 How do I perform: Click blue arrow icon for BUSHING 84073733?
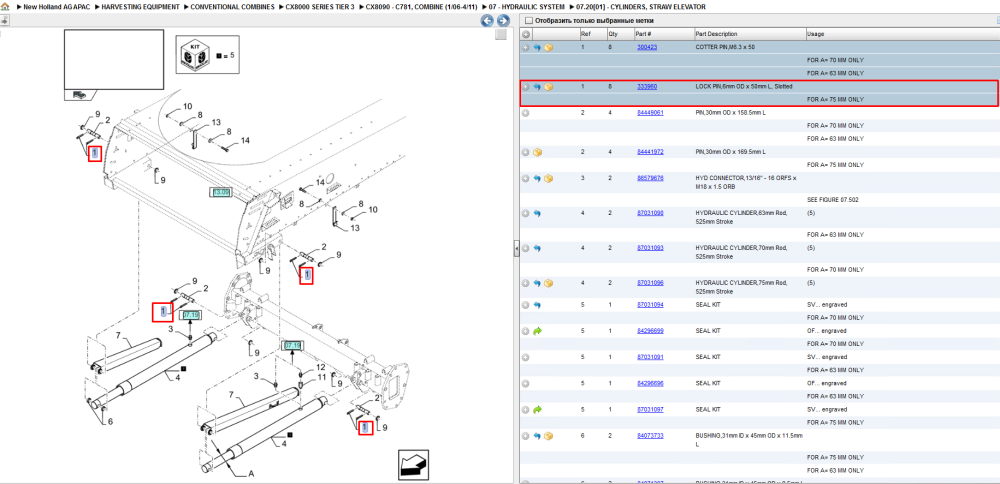click(x=537, y=436)
